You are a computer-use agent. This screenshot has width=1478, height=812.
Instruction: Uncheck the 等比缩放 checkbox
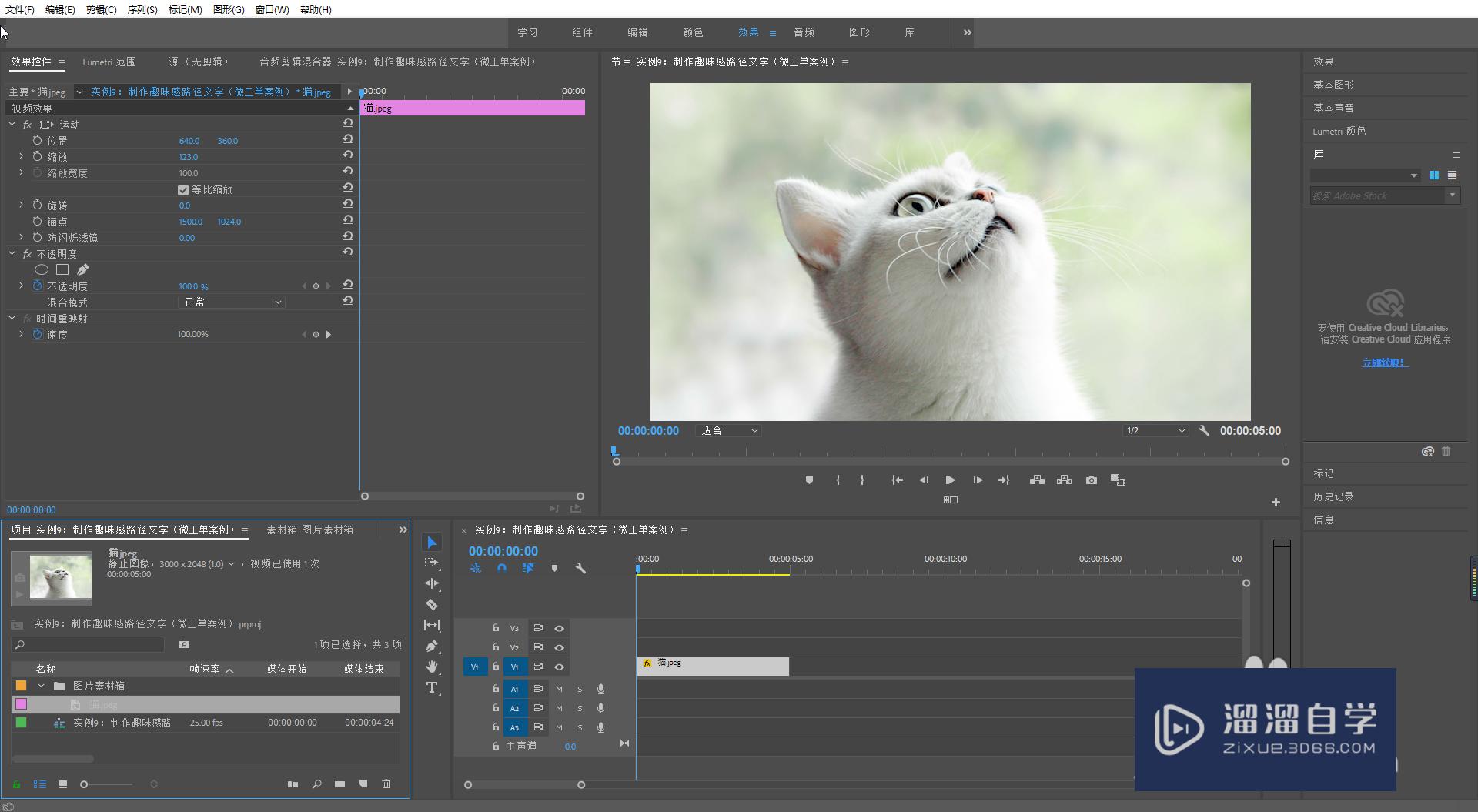183,190
